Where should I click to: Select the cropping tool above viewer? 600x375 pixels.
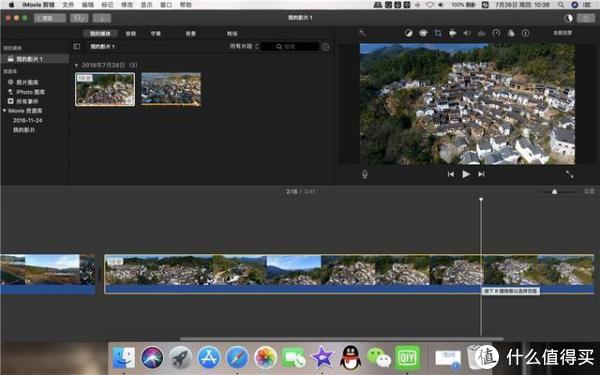pos(438,33)
